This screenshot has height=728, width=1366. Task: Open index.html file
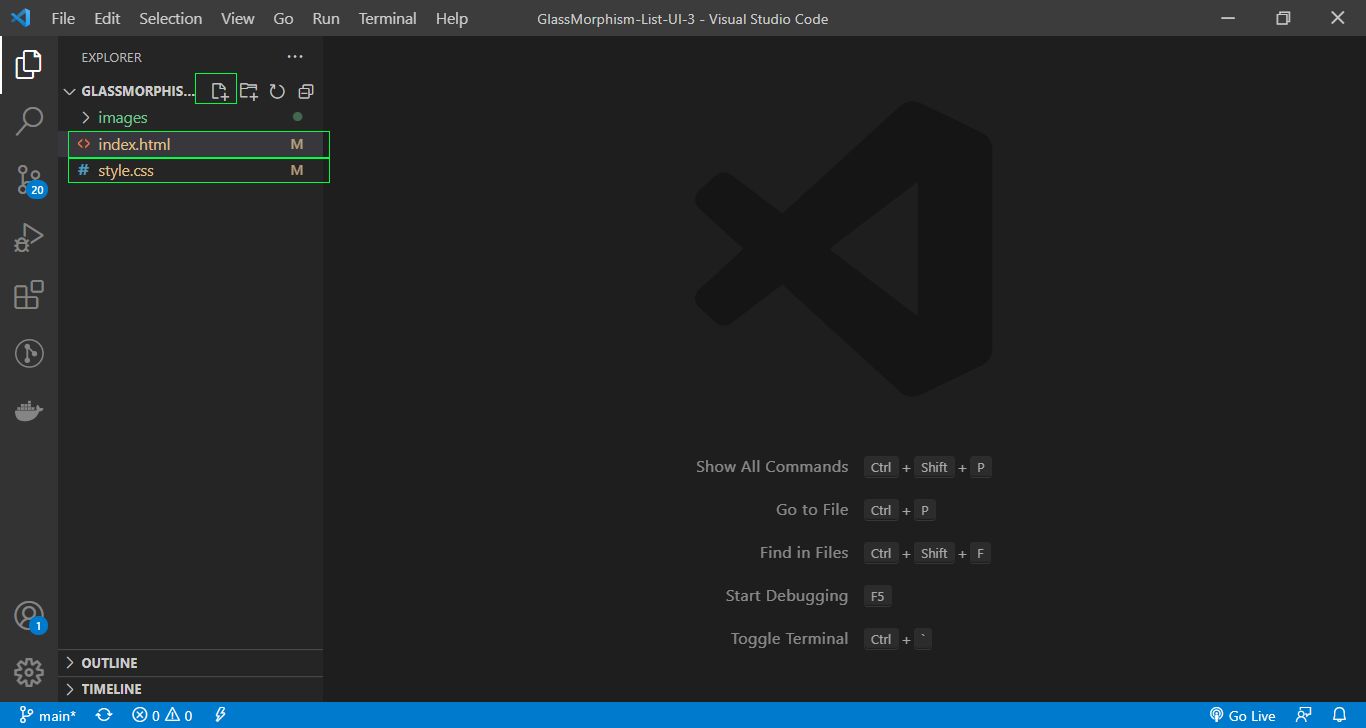(x=191, y=144)
